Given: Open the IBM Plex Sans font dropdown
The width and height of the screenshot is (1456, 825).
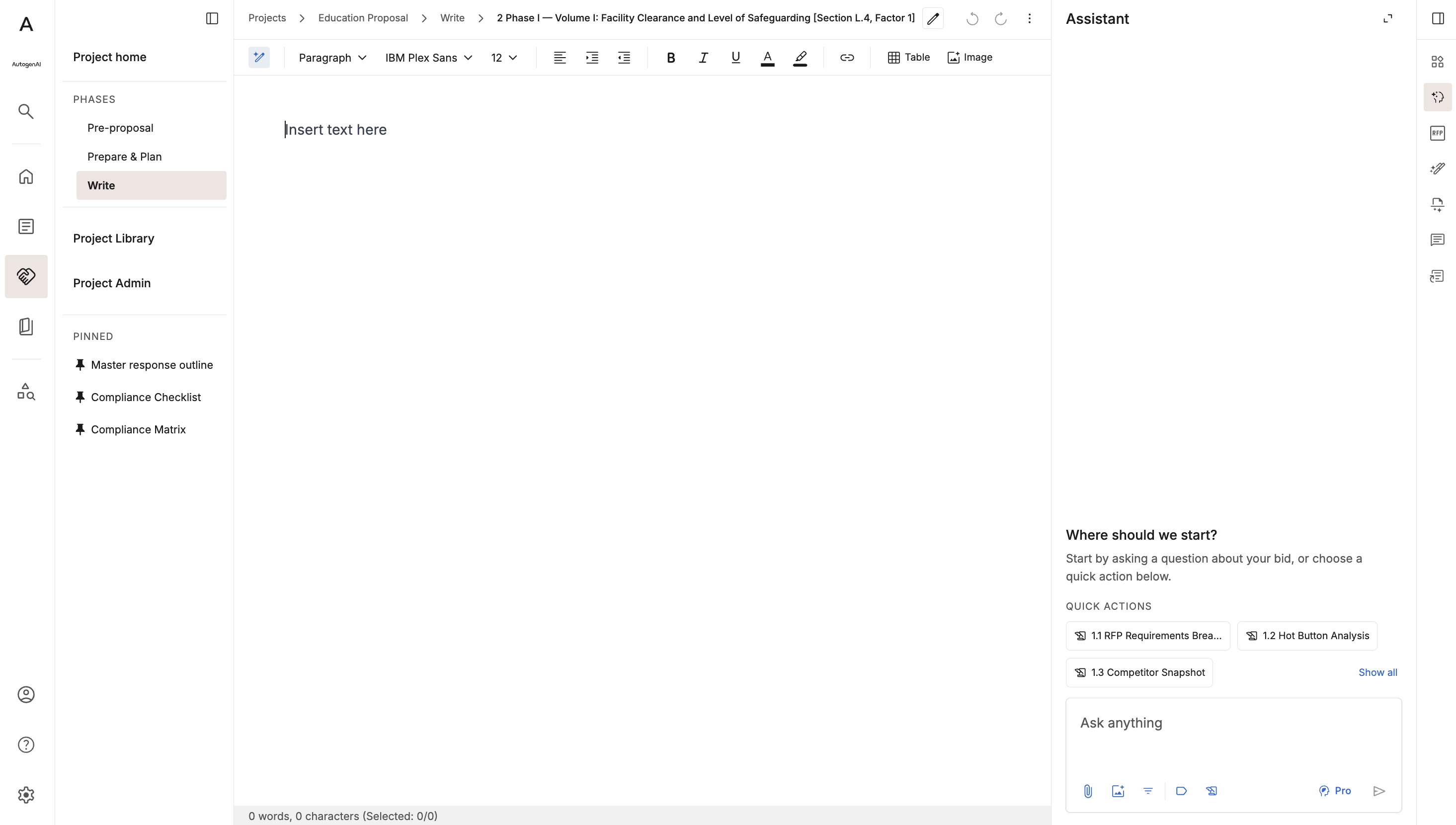Looking at the screenshot, I should tap(428, 57).
